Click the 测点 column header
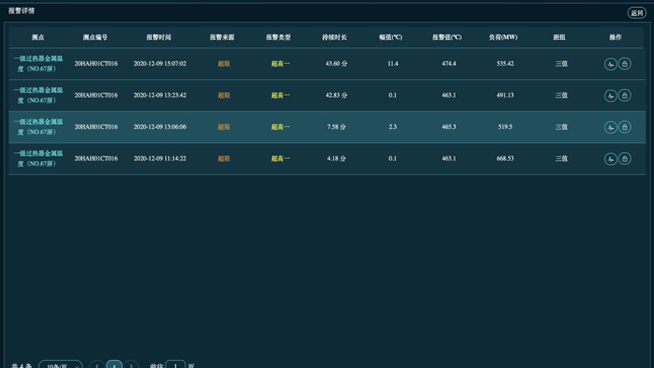This screenshot has height=368, width=654. click(38, 37)
